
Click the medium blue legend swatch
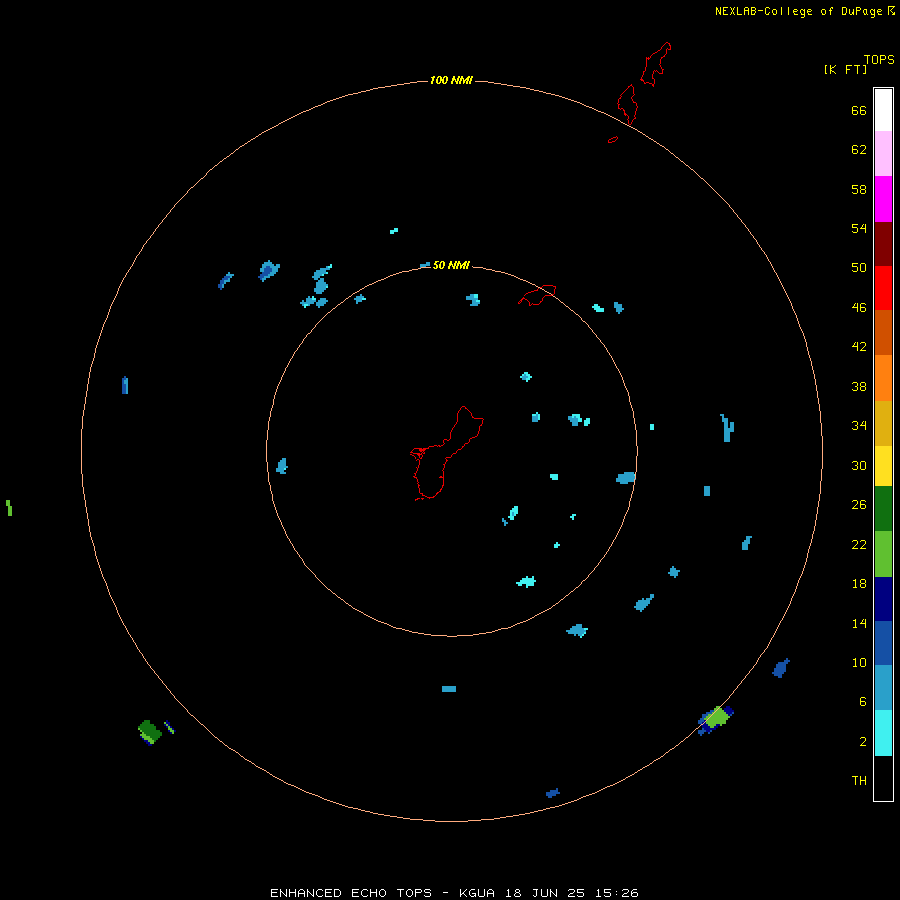883,643
